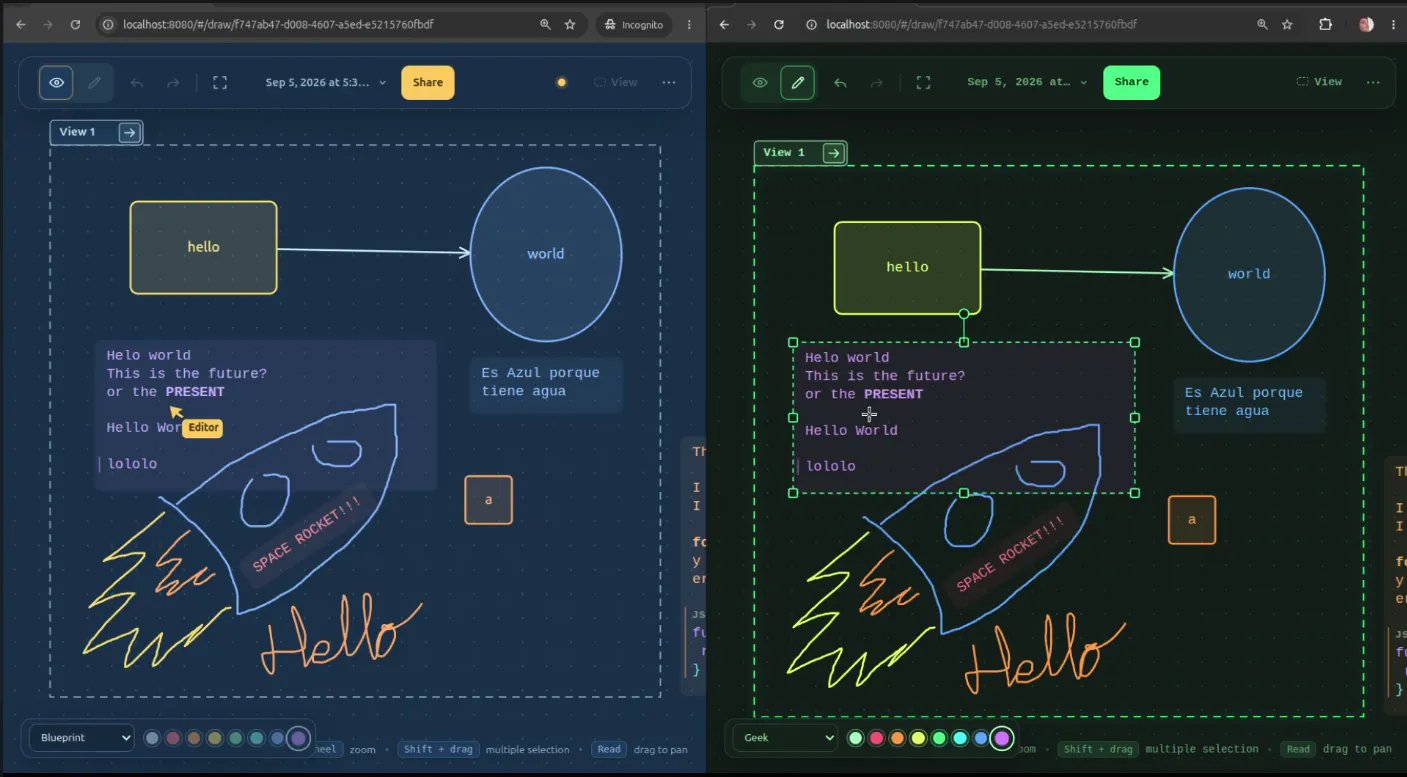Click the undo arrow in right Geek window

tap(840, 83)
